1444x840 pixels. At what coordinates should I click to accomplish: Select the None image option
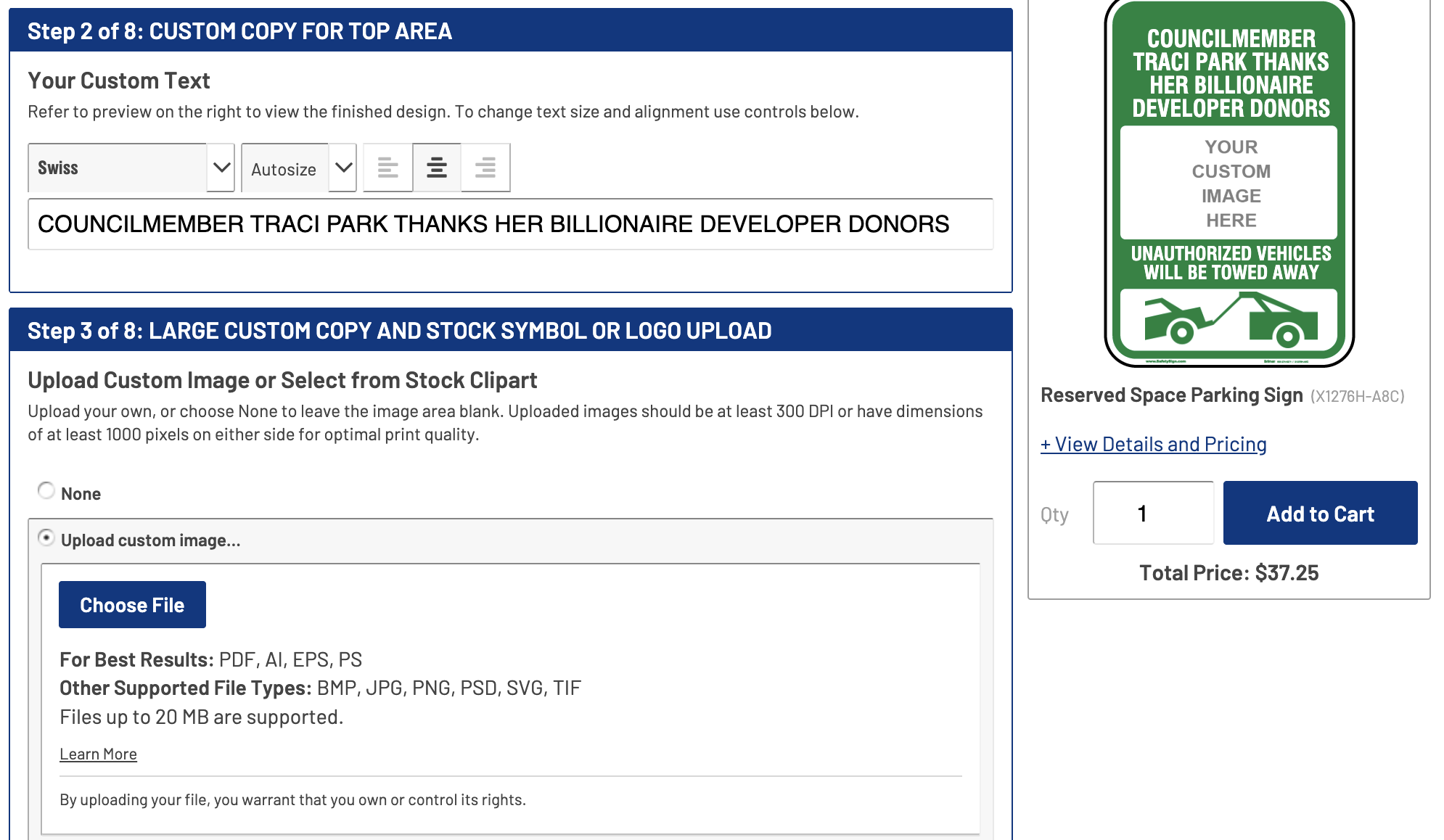pyautogui.click(x=46, y=491)
